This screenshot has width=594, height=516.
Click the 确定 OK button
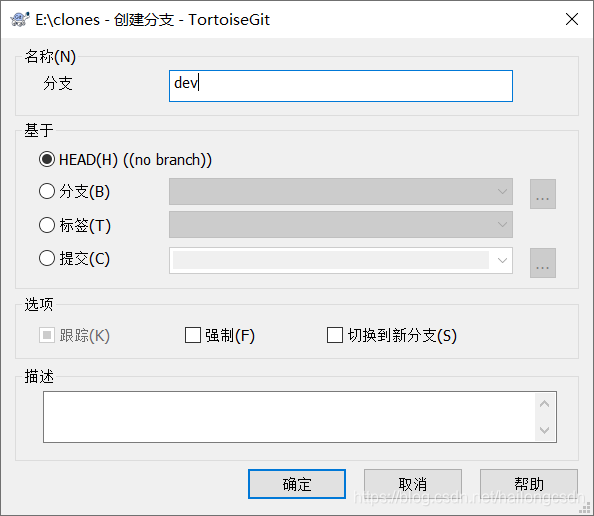pos(297,484)
